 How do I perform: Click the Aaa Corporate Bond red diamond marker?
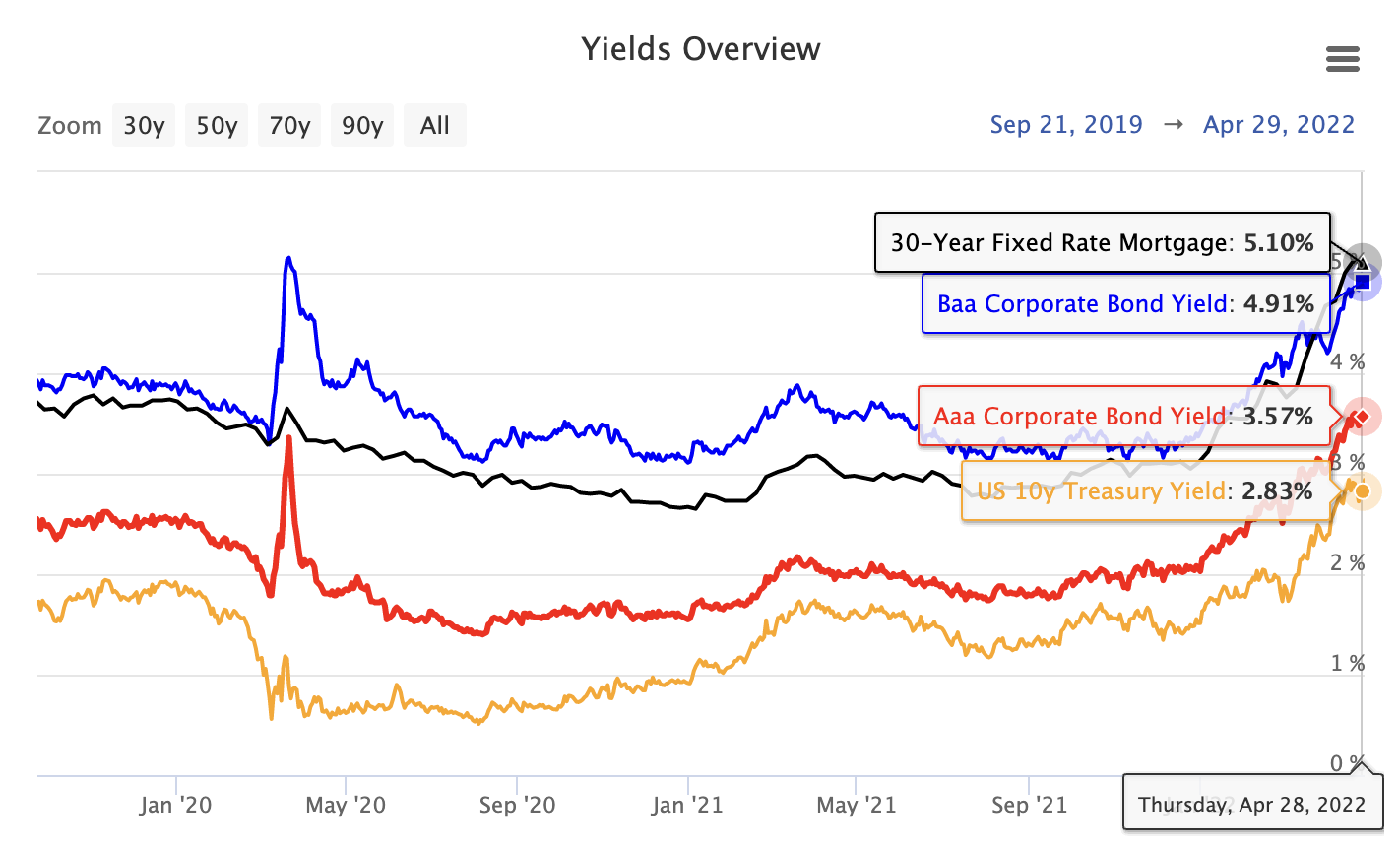[1363, 418]
